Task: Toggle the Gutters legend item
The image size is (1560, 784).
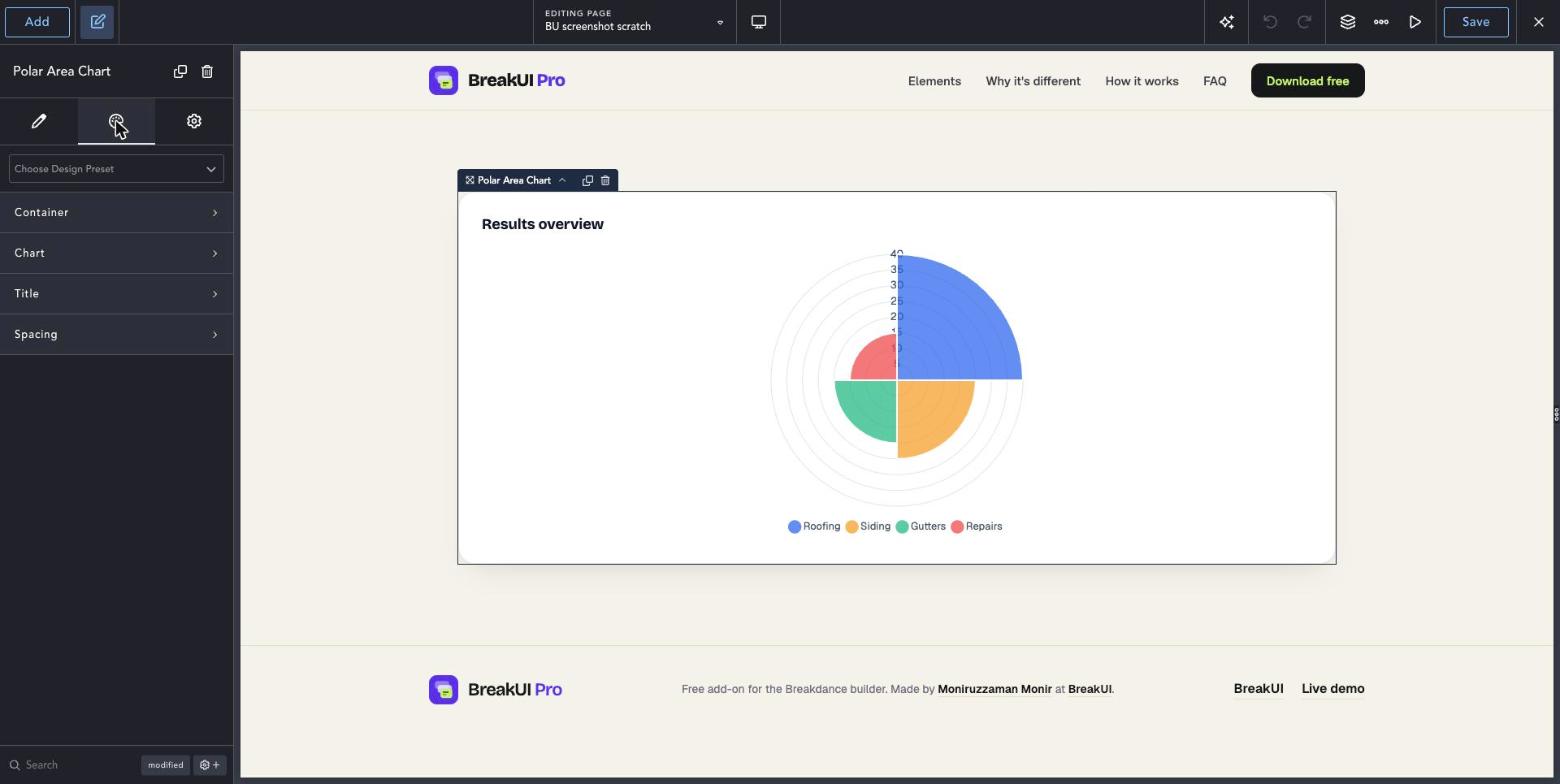Action: [x=921, y=526]
